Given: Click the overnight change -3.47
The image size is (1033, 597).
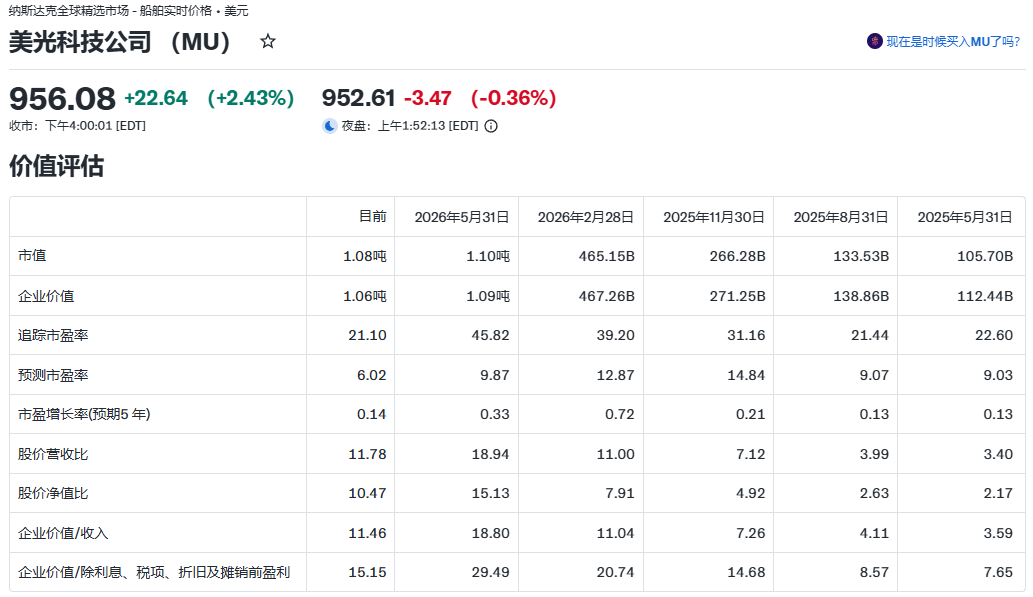Looking at the screenshot, I should [x=428, y=98].
